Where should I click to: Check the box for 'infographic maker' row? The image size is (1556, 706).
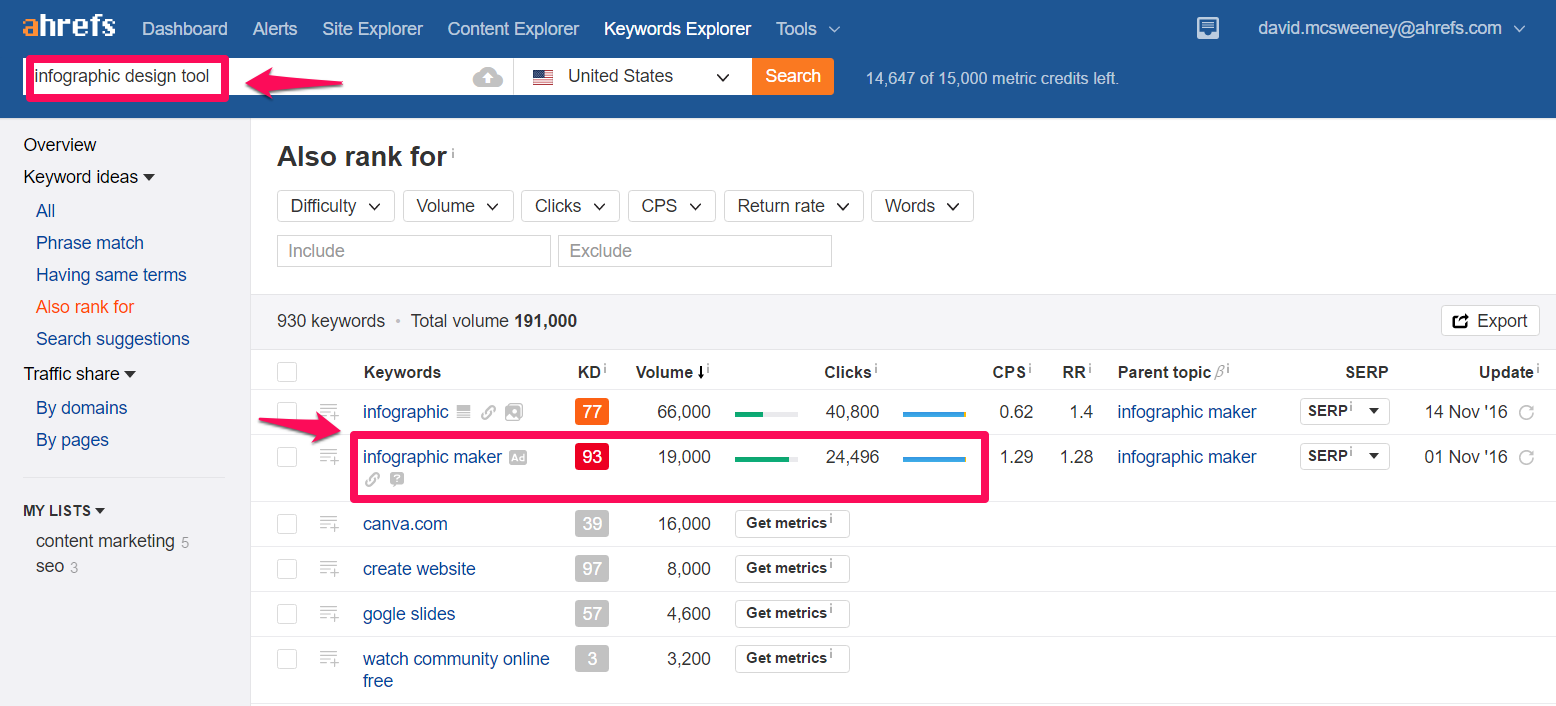tap(287, 457)
